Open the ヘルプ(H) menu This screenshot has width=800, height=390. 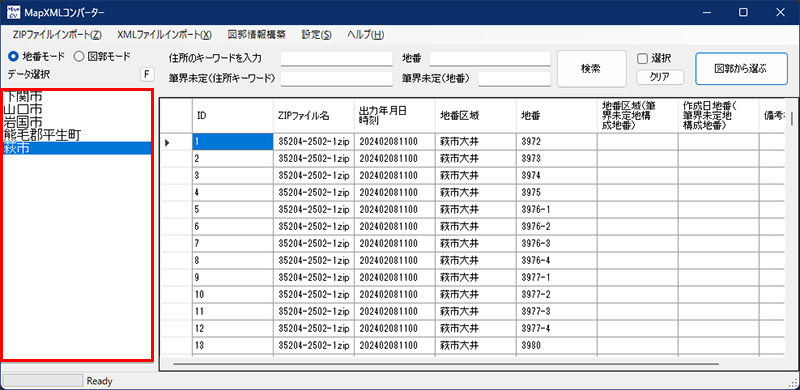tap(365, 35)
